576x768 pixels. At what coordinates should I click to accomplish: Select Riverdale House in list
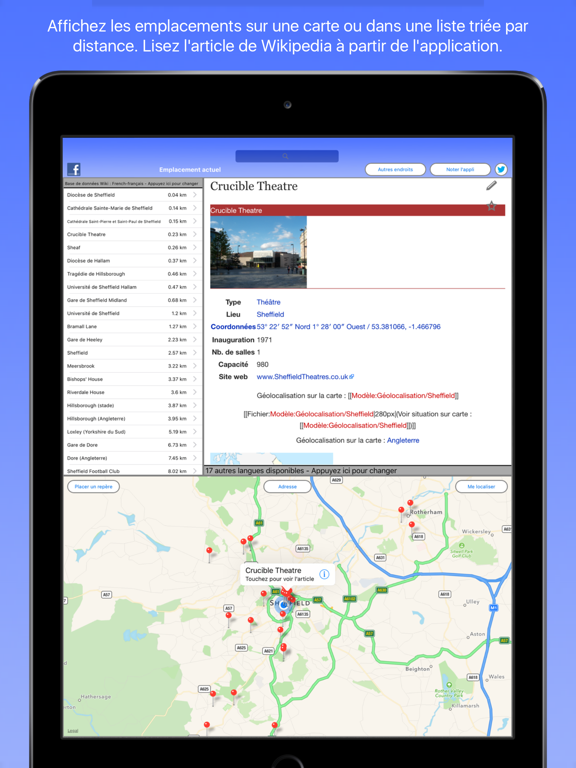pos(133,392)
